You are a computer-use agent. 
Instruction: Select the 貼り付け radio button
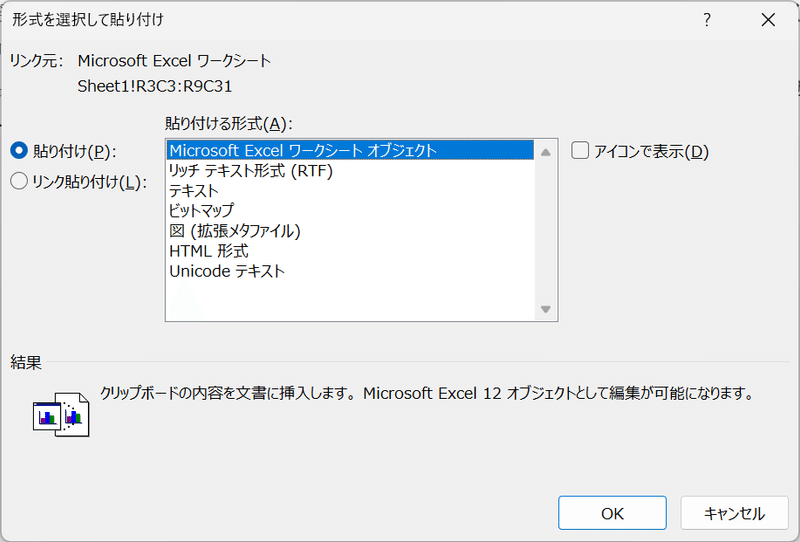(19, 151)
